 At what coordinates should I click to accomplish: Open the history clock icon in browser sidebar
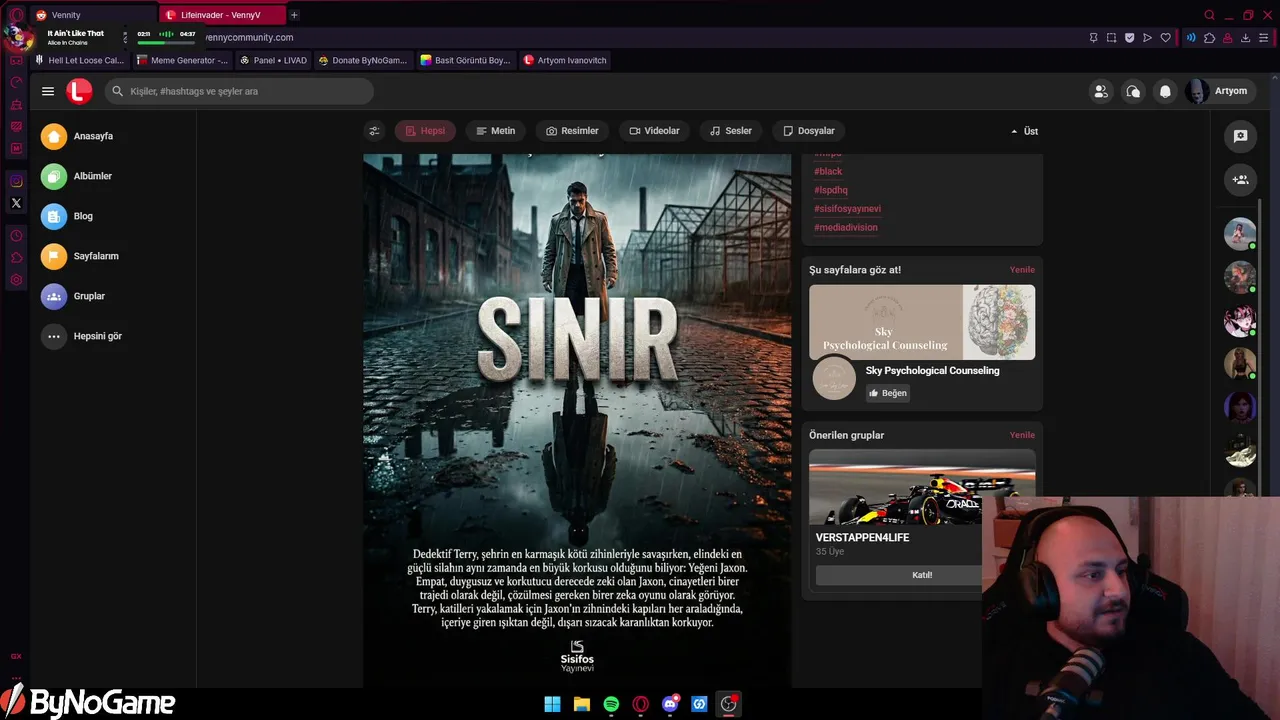tap(16, 236)
